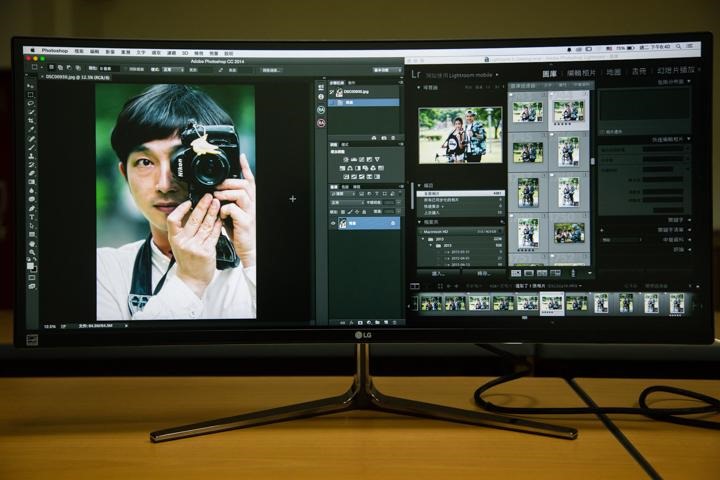Select the Lasso tool
Image resolution: width=720 pixels, height=480 pixels.
pos(31,103)
